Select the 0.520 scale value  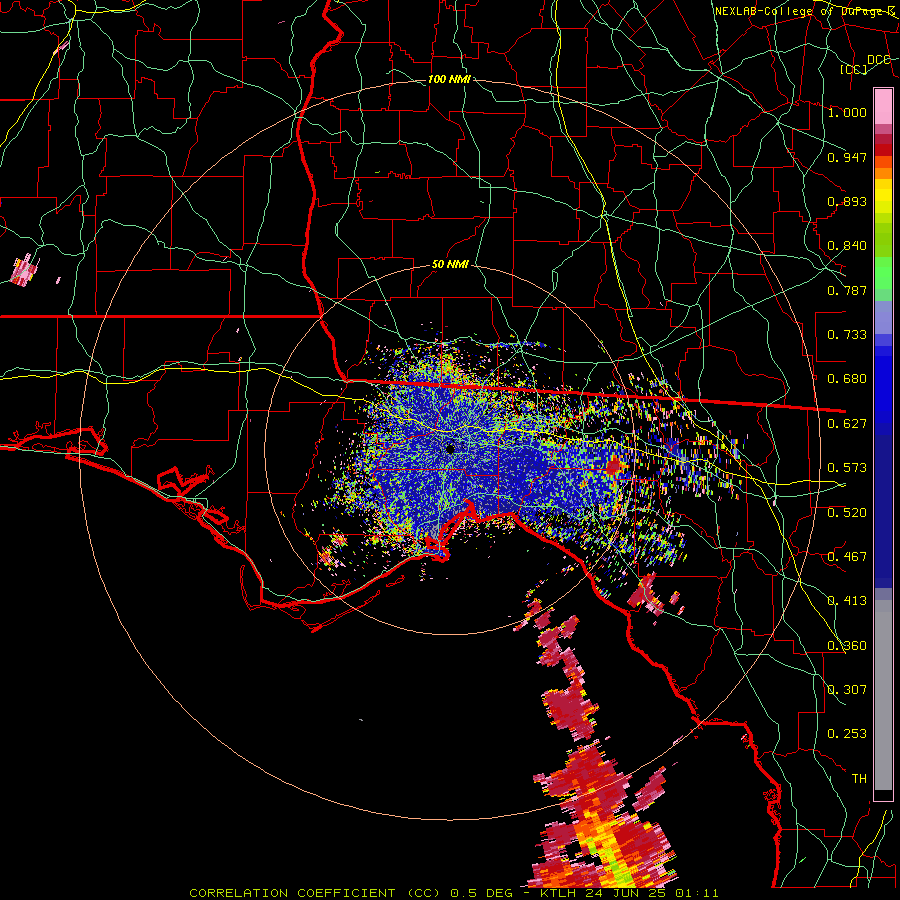[847, 513]
